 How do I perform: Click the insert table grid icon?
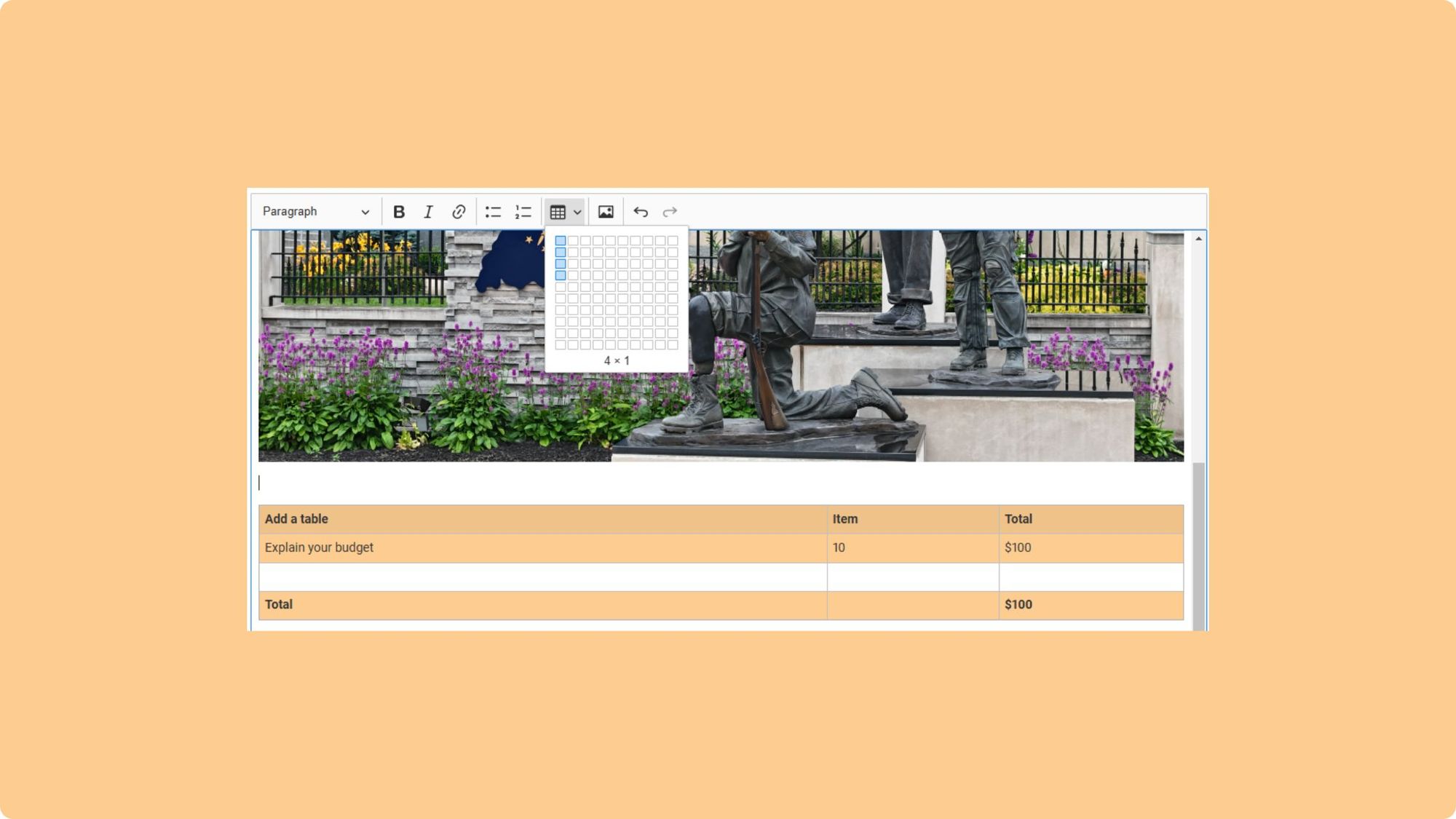tap(558, 212)
